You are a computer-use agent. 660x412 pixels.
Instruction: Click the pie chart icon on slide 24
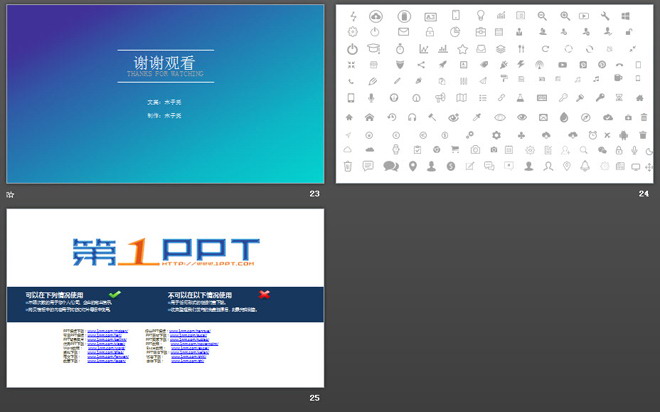pyautogui.click(x=455, y=32)
